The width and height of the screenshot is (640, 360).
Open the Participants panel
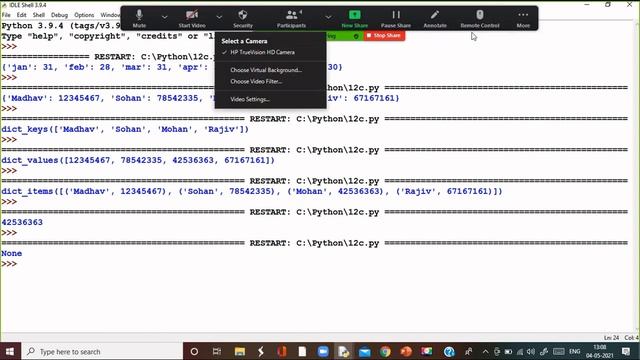point(291,18)
